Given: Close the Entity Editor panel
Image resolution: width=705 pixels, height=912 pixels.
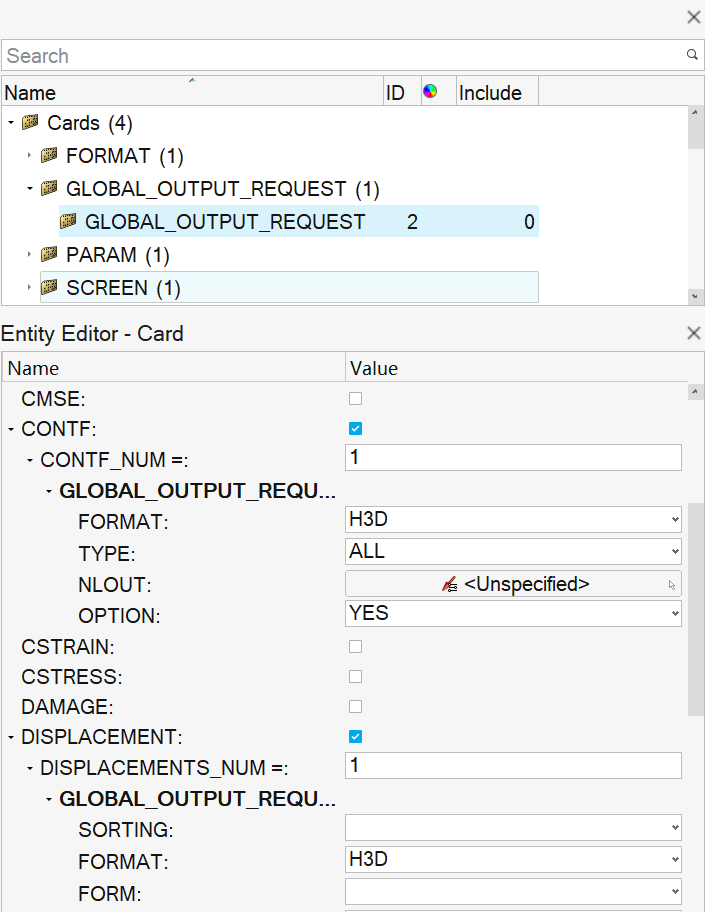Looking at the screenshot, I should coord(693,333).
